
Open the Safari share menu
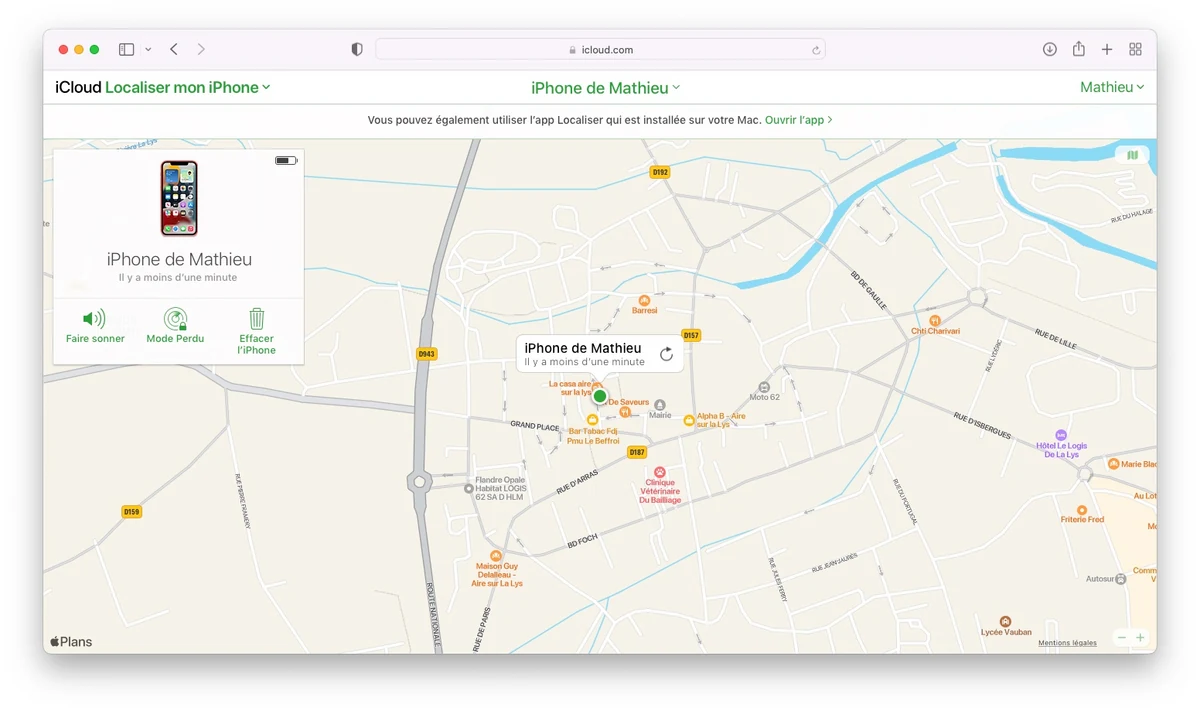click(x=1079, y=49)
